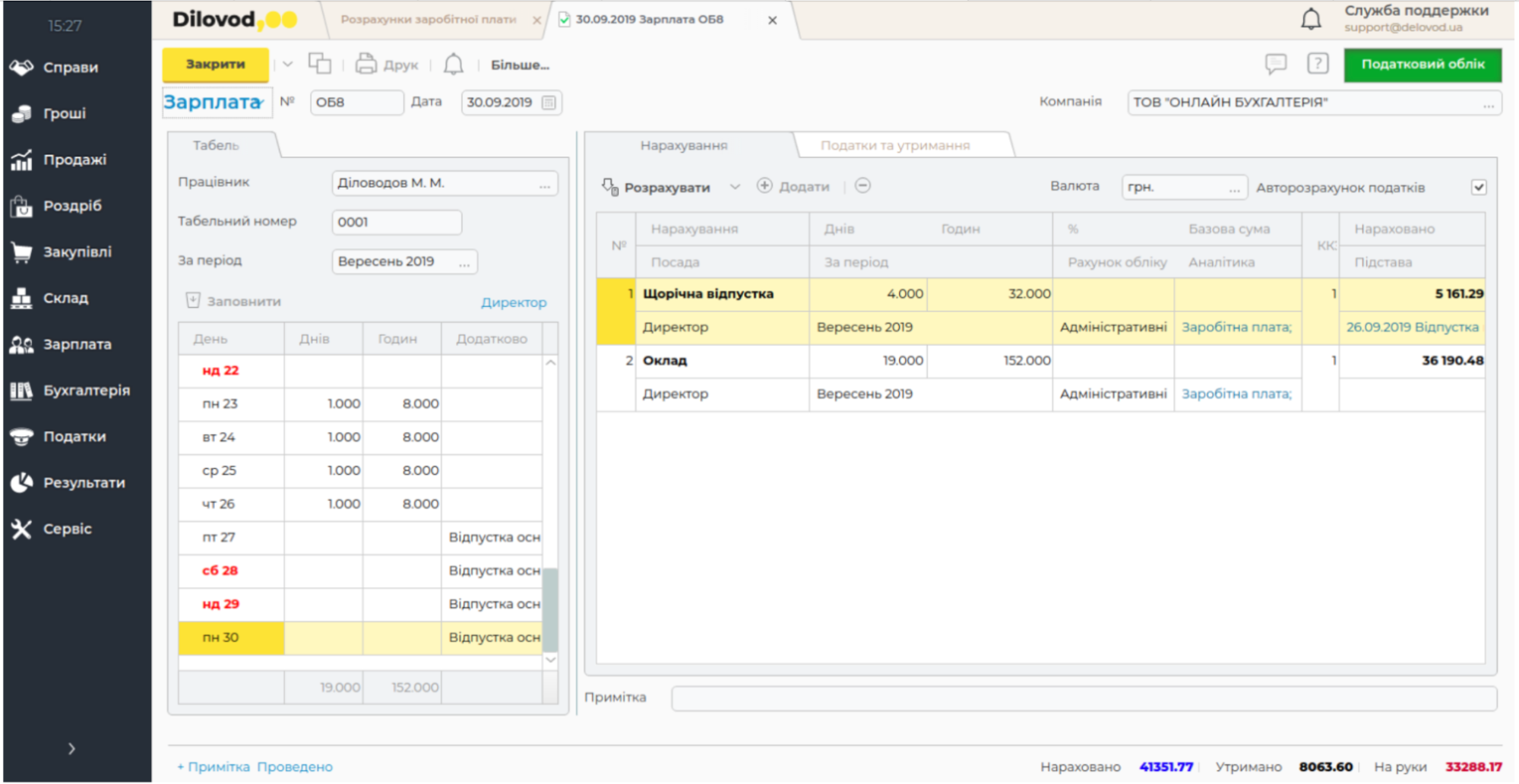The height and width of the screenshot is (784, 1519).
Task: Click the reminder bell icon in toolbar
Action: click(x=454, y=64)
